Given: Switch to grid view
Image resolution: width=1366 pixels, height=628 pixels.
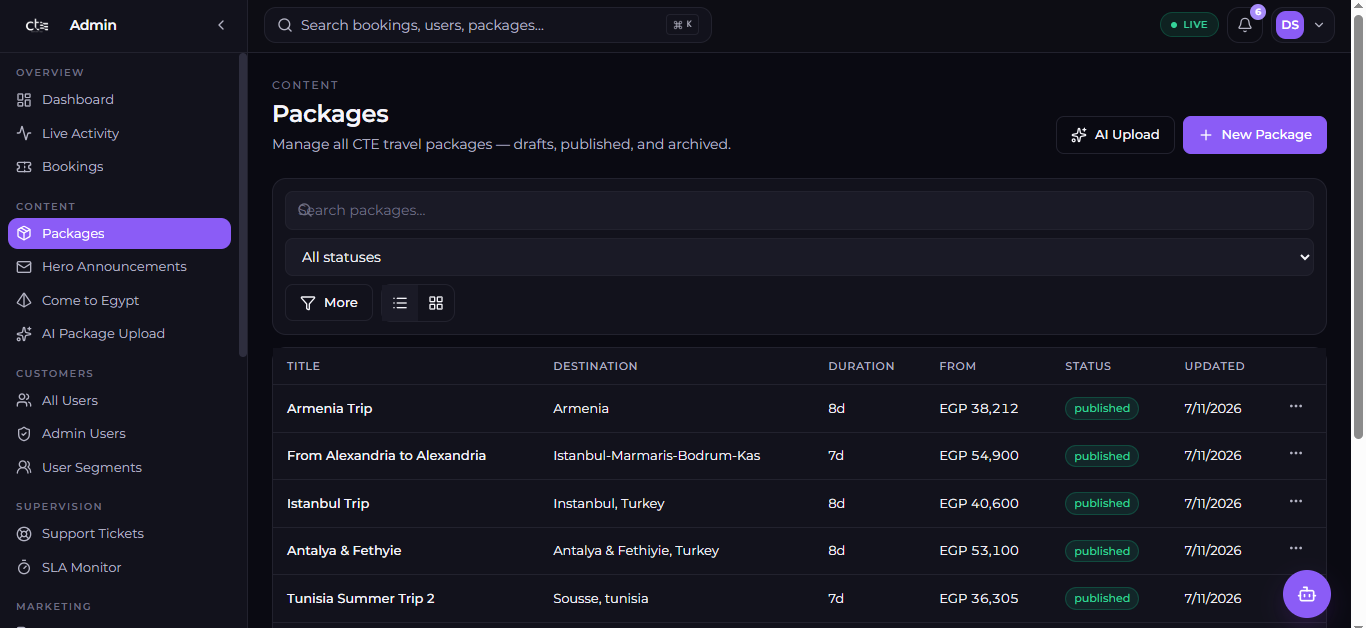Looking at the screenshot, I should coord(436,303).
